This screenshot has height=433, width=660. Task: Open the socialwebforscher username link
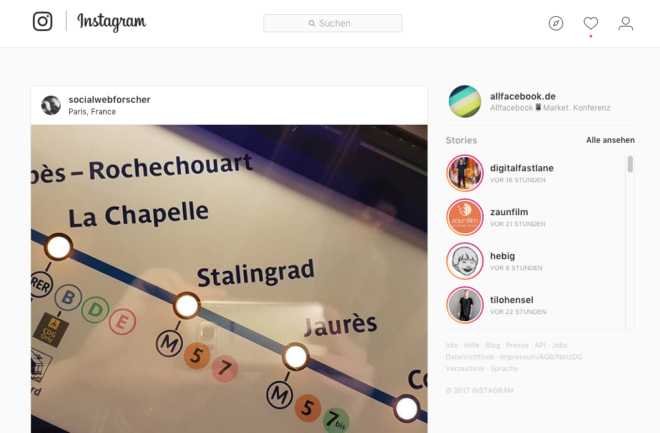109,100
